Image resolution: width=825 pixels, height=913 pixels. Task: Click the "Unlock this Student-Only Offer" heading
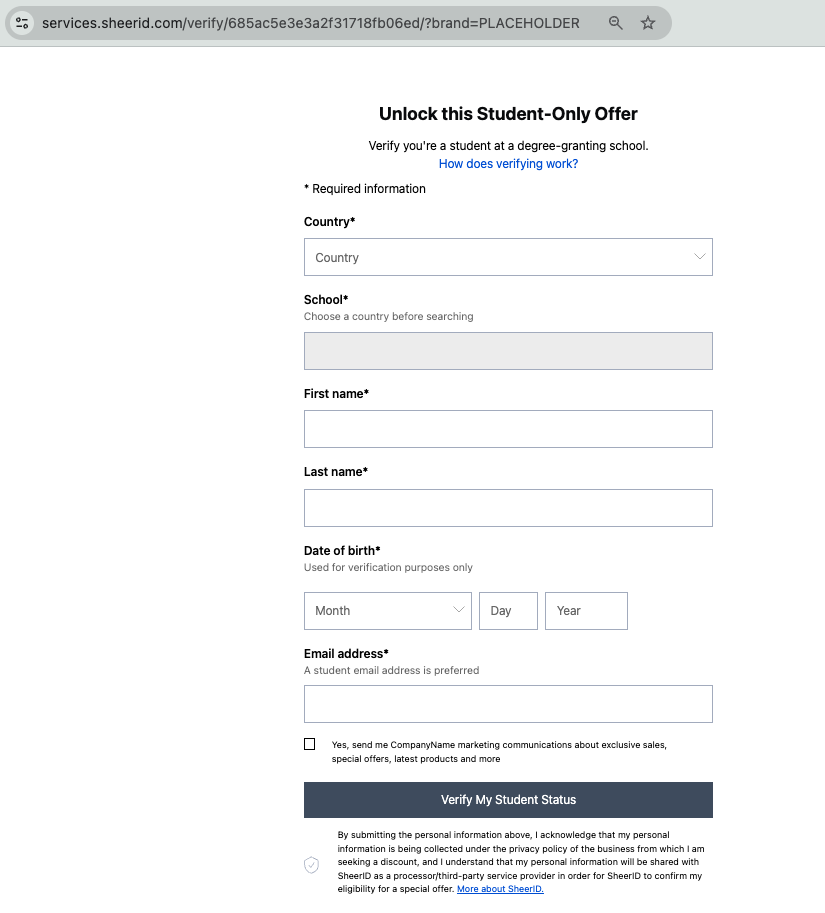[508, 114]
